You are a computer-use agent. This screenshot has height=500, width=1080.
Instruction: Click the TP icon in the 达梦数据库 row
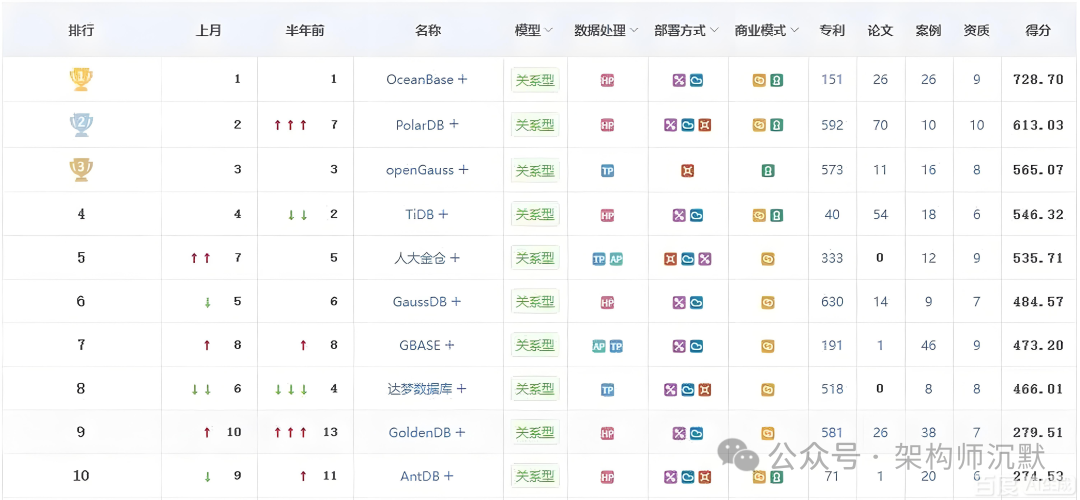click(x=608, y=390)
